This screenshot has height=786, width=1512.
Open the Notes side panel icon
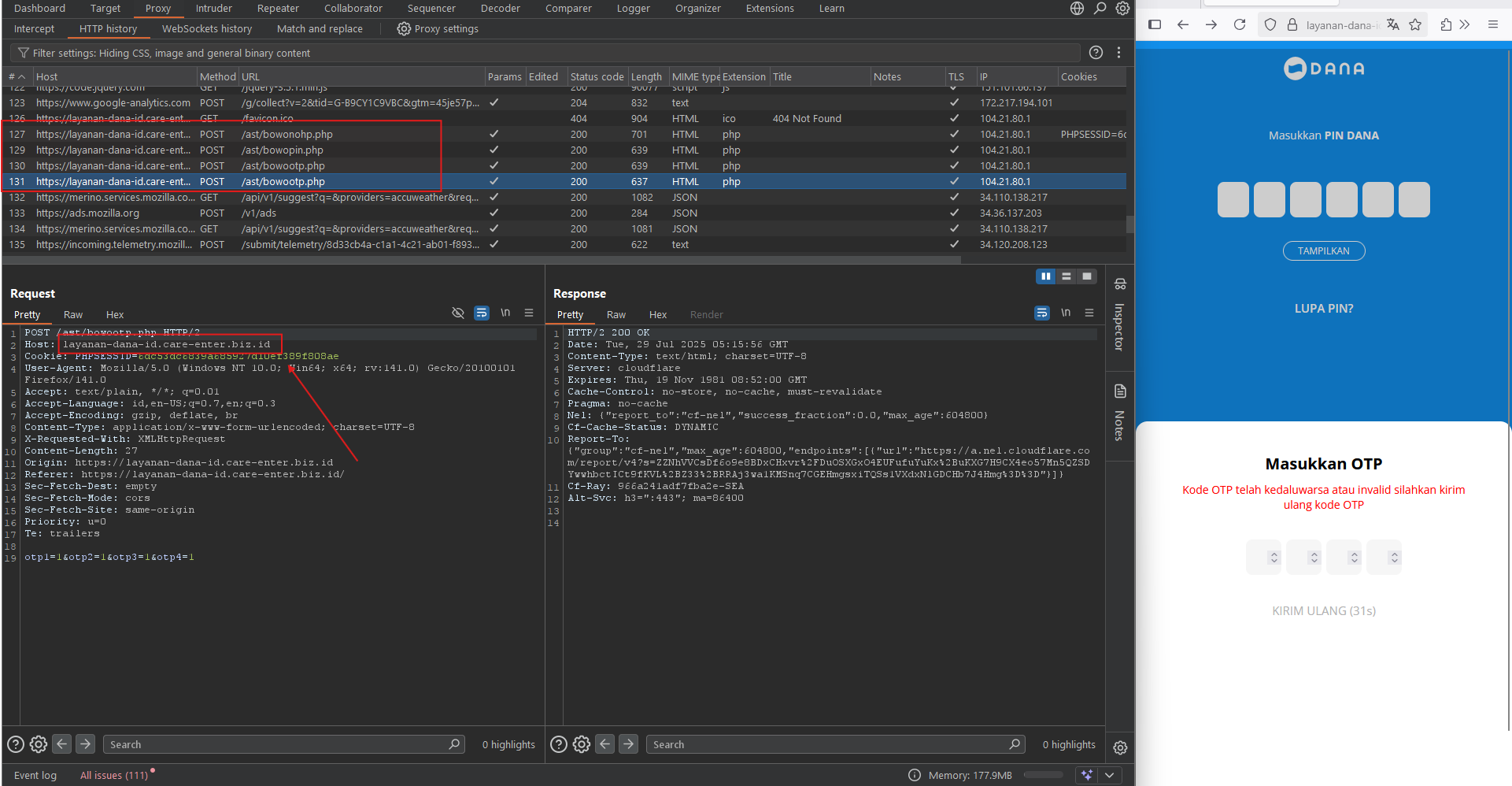tap(1120, 391)
